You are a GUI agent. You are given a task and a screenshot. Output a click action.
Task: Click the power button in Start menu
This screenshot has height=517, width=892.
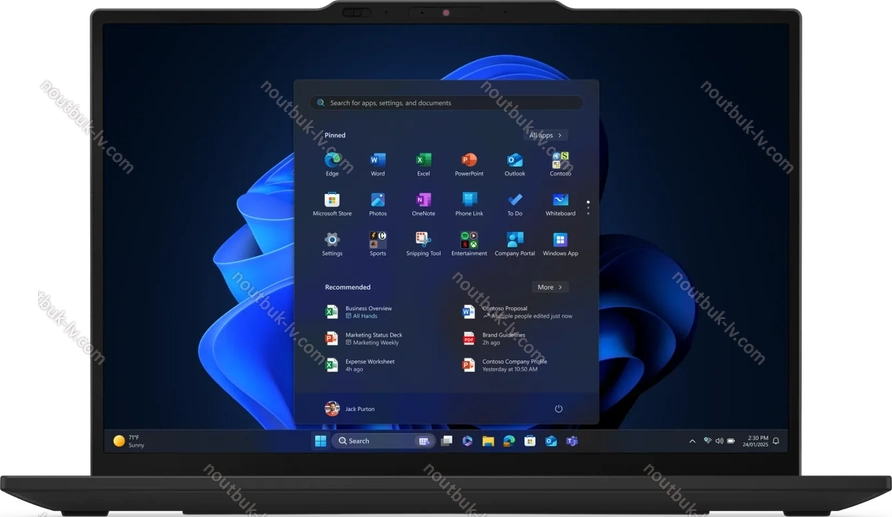558,409
